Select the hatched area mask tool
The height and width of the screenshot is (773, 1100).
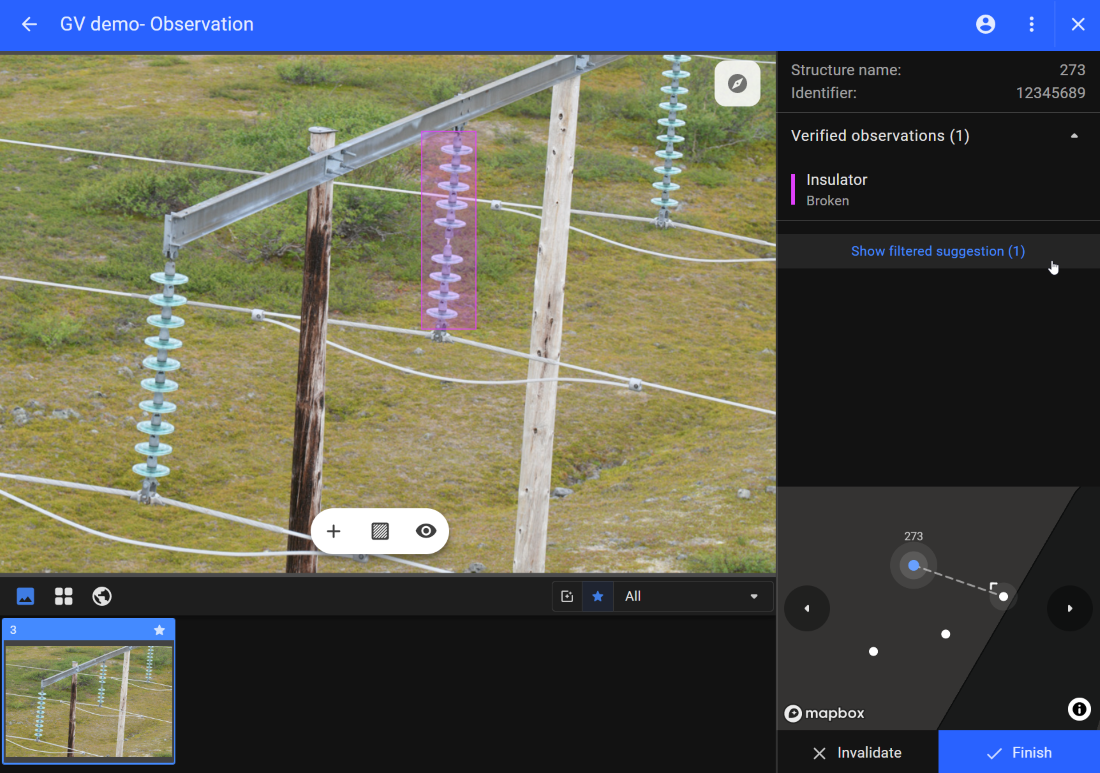pos(380,531)
